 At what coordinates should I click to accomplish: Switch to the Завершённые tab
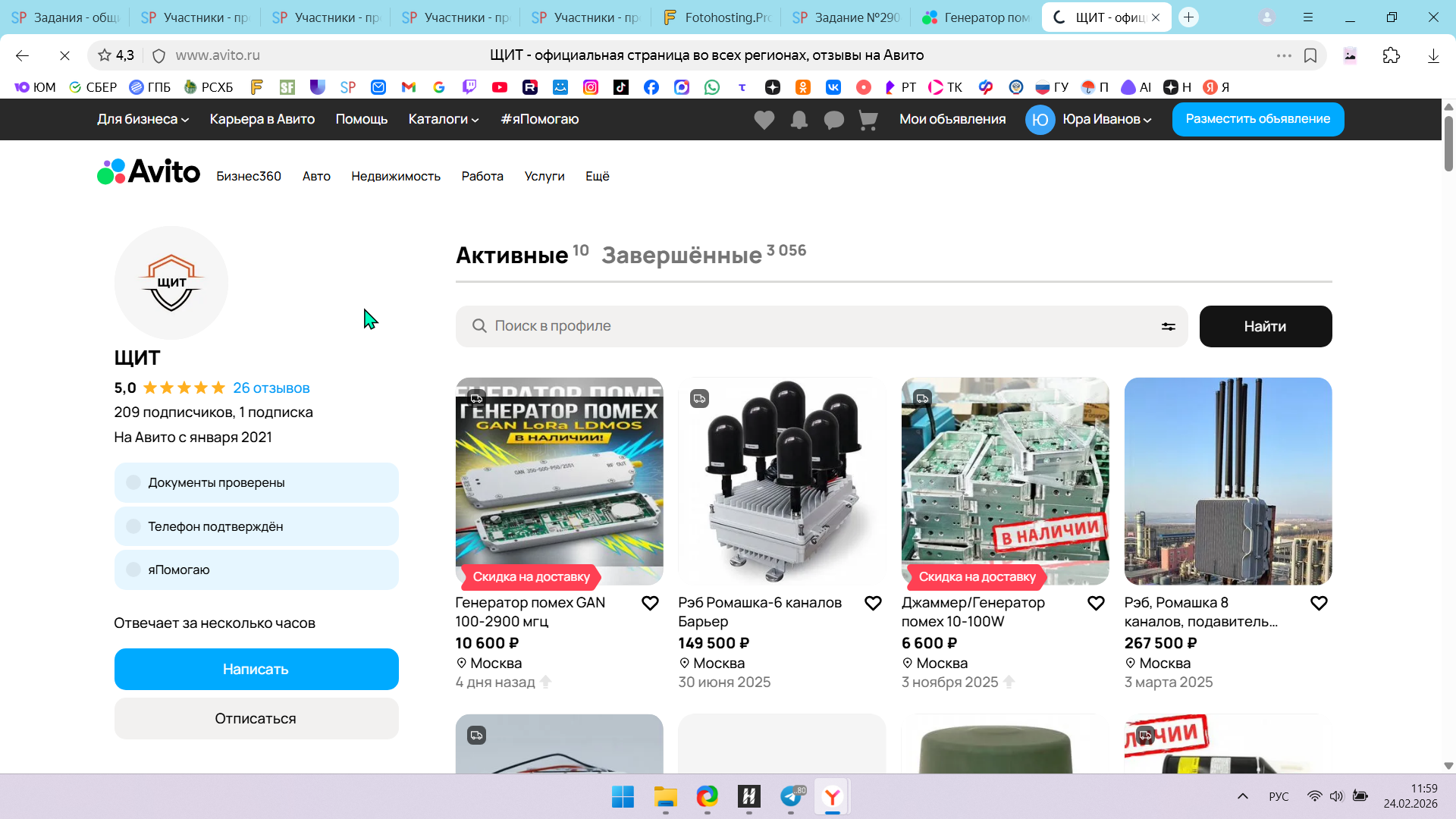[681, 256]
